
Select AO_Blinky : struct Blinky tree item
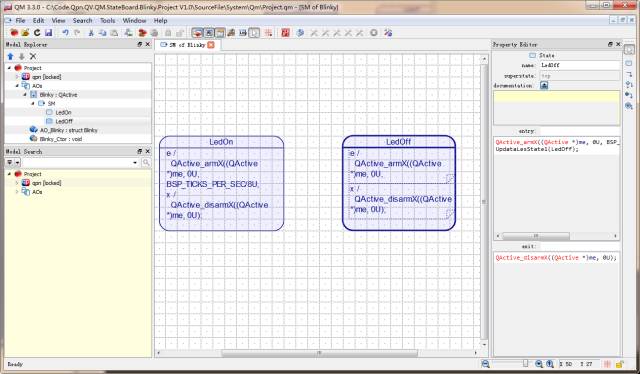(69, 130)
